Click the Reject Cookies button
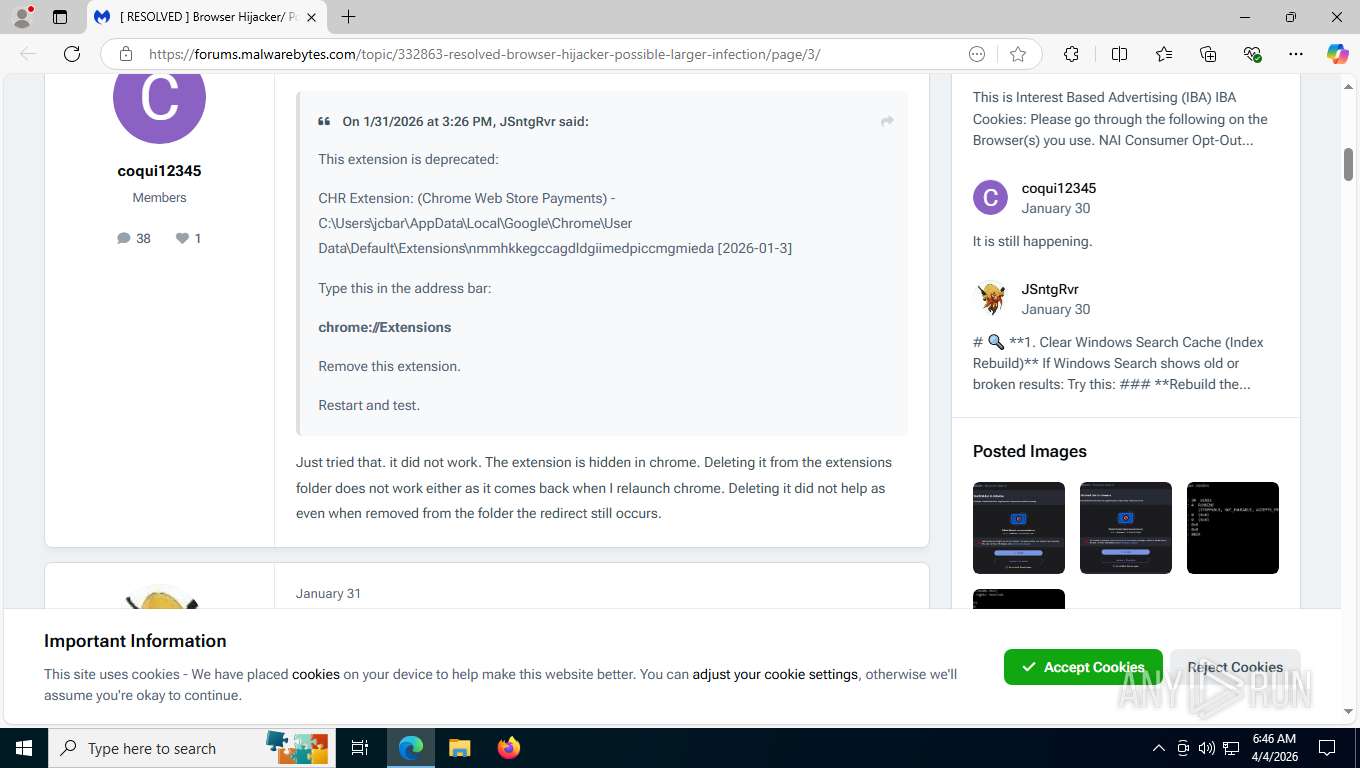 point(1235,667)
